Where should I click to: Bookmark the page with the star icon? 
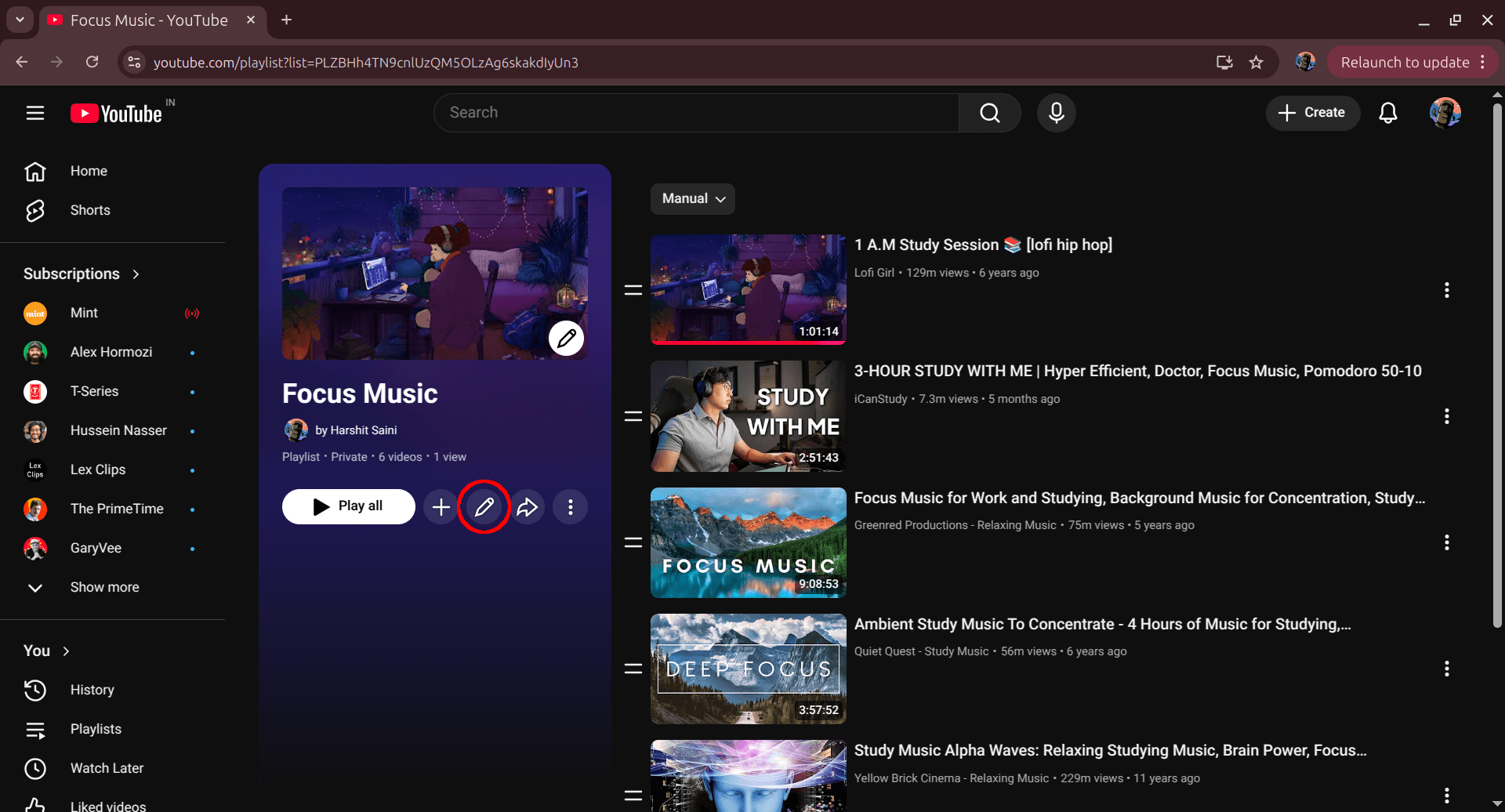[1256, 62]
